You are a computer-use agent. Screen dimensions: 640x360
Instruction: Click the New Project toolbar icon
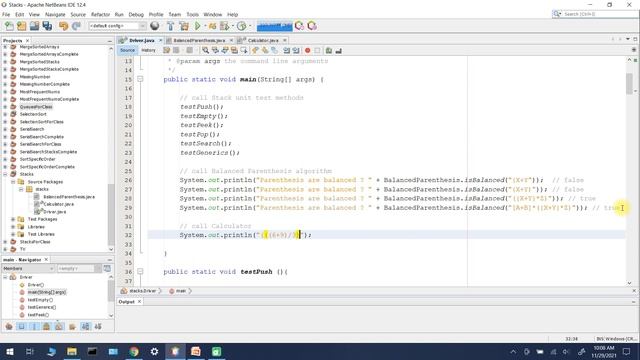coord(22,26)
